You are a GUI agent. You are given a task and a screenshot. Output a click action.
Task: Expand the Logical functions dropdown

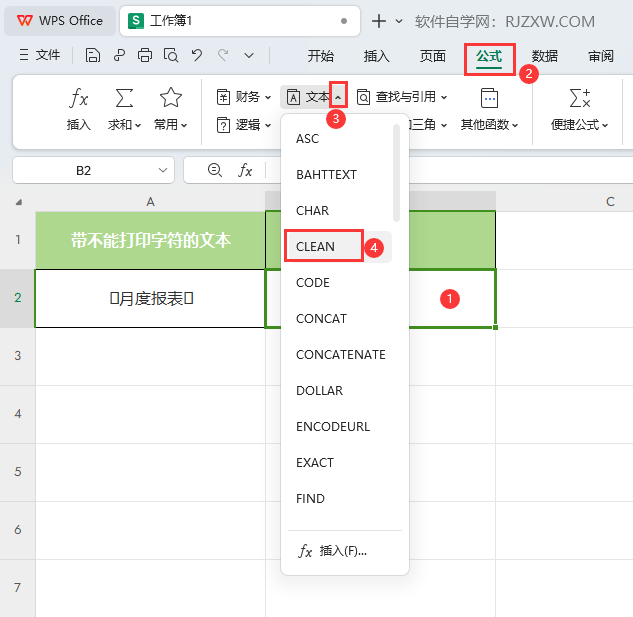tap(243, 125)
